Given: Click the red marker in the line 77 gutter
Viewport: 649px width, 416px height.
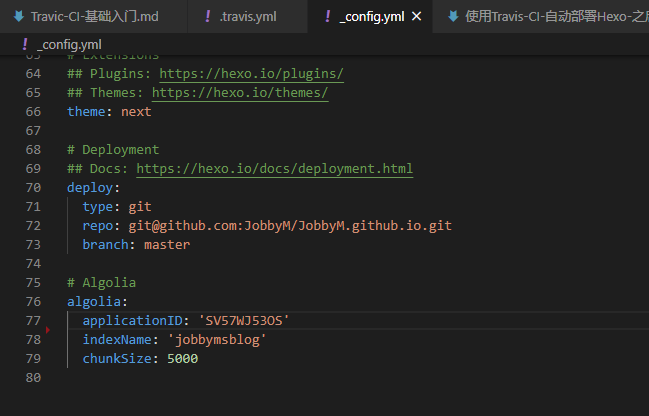Looking at the screenshot, I should point(48,327).
